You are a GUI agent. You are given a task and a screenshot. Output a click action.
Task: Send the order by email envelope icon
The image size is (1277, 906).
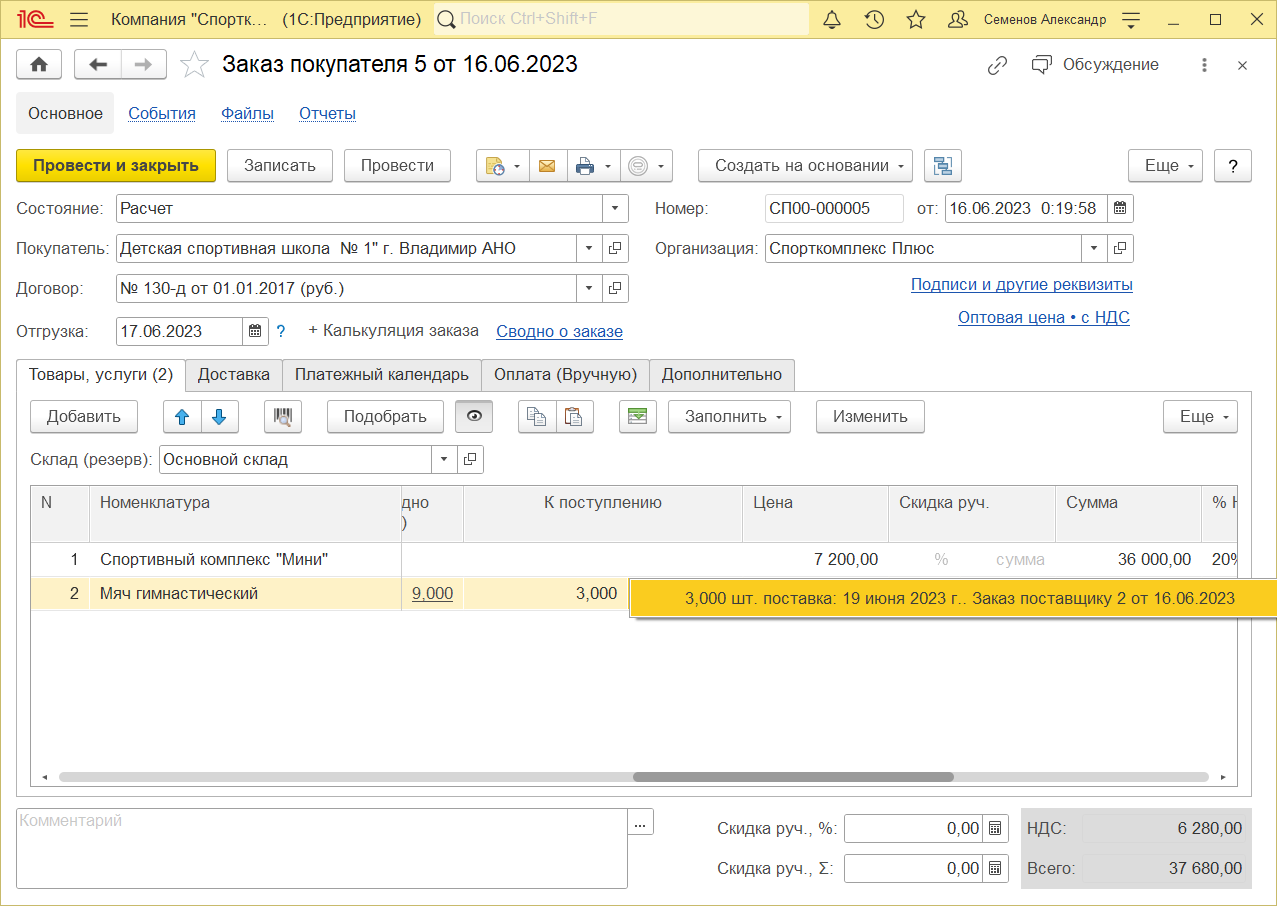click(547, 166)
